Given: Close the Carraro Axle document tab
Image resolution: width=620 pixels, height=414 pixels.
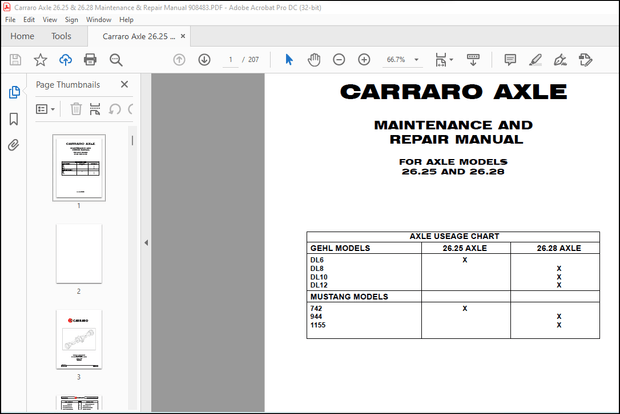Looking at the screenshot, I should click(183, 36).
